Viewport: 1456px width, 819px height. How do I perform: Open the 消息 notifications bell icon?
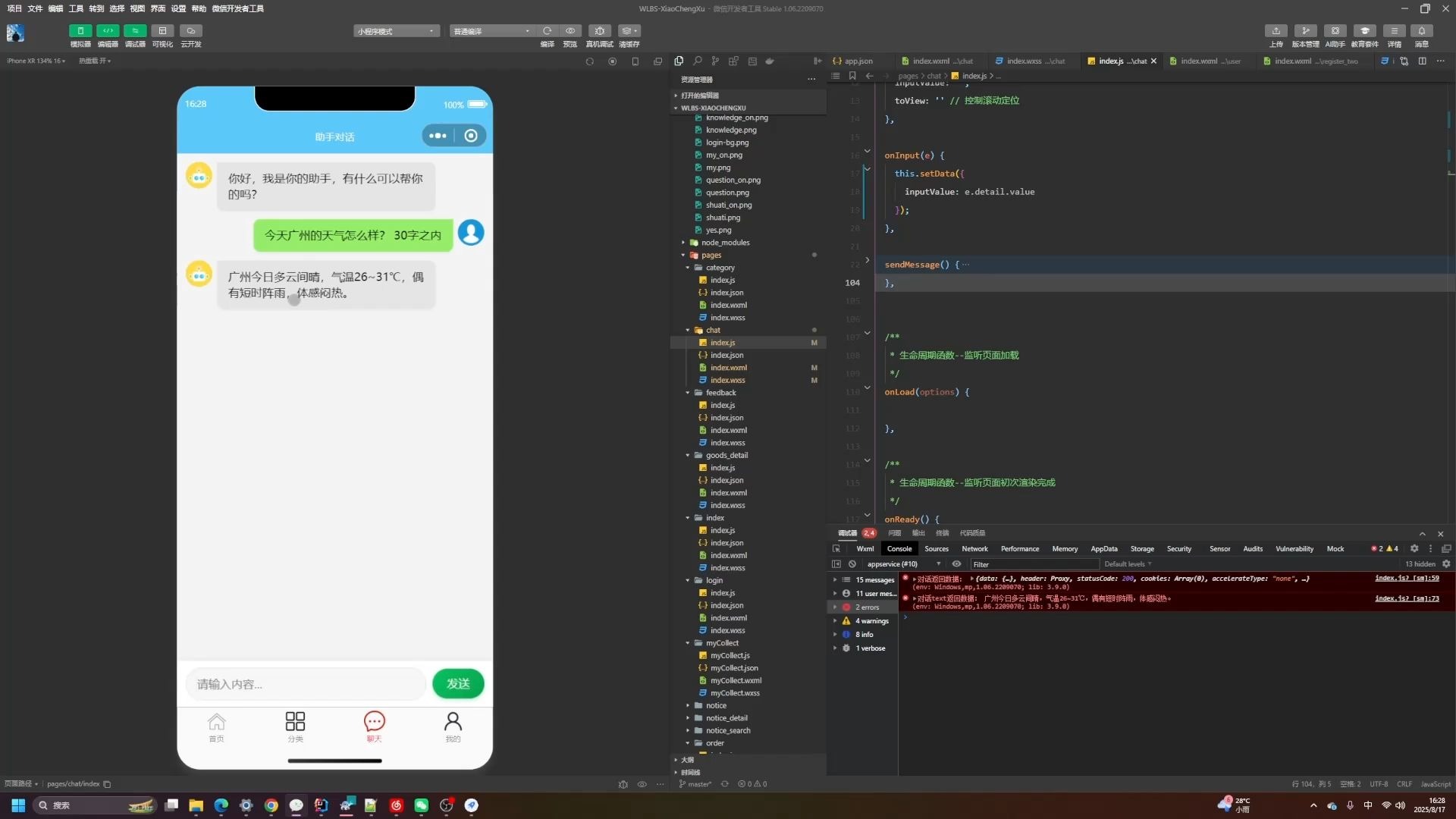pos(1422,31)
